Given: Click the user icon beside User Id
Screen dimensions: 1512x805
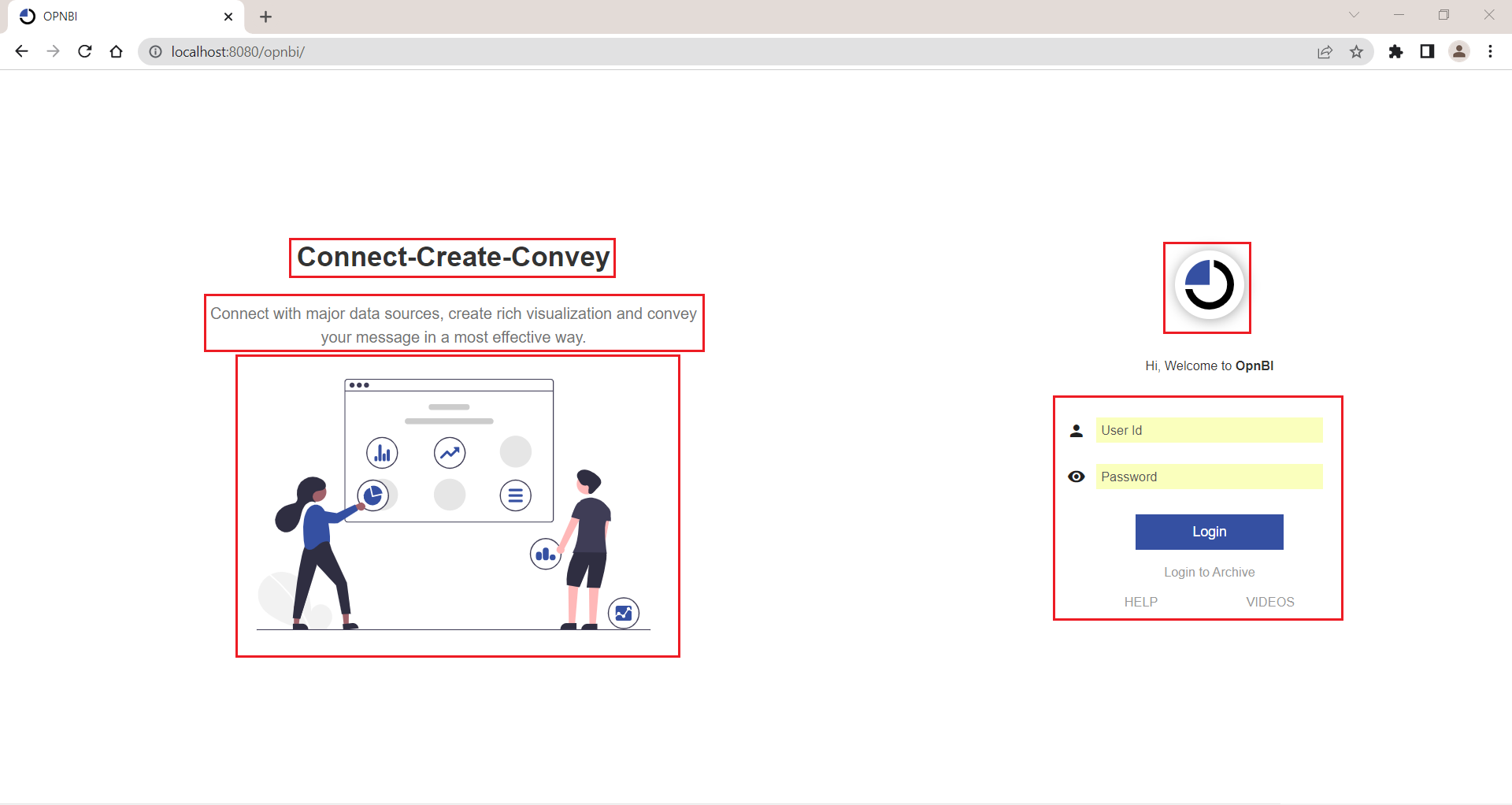Looking at the screenshot, I should coord(1076,430).
